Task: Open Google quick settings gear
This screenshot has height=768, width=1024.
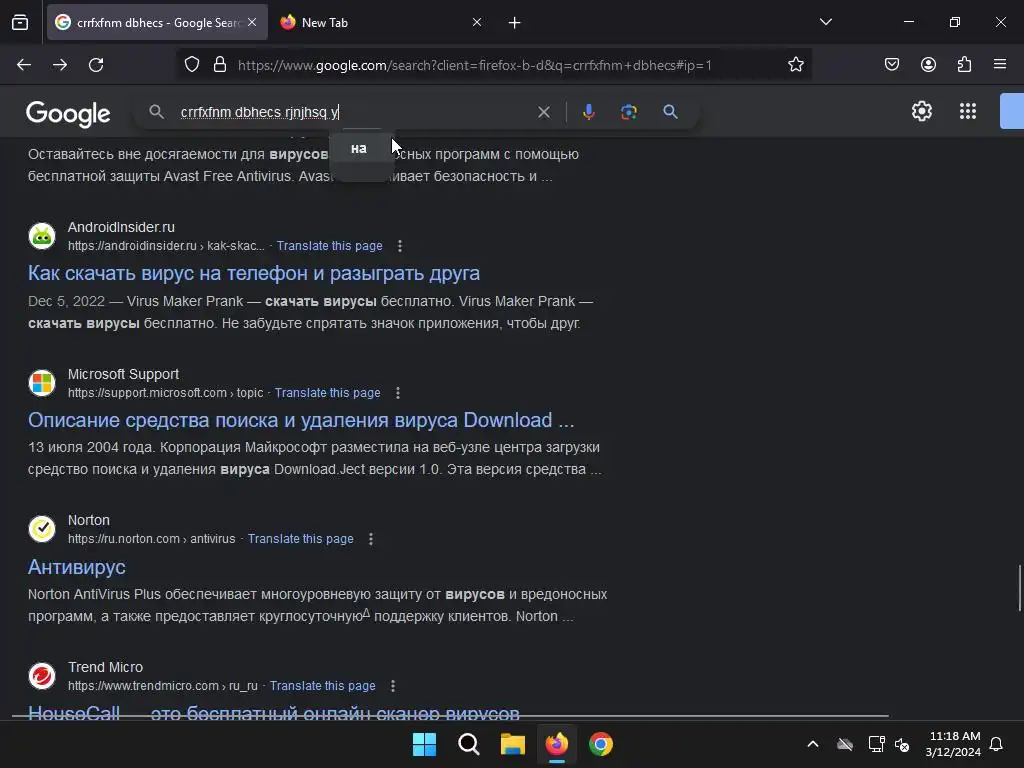Action: click(921, 111)
